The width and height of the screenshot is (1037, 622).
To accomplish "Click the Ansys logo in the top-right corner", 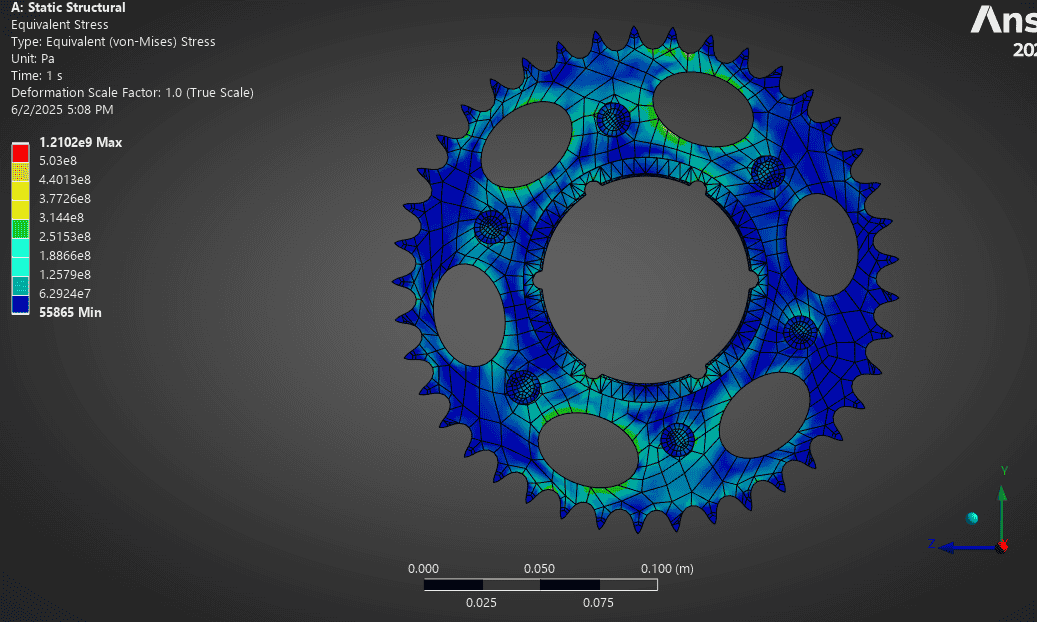I will click(x=1003, y=22).
